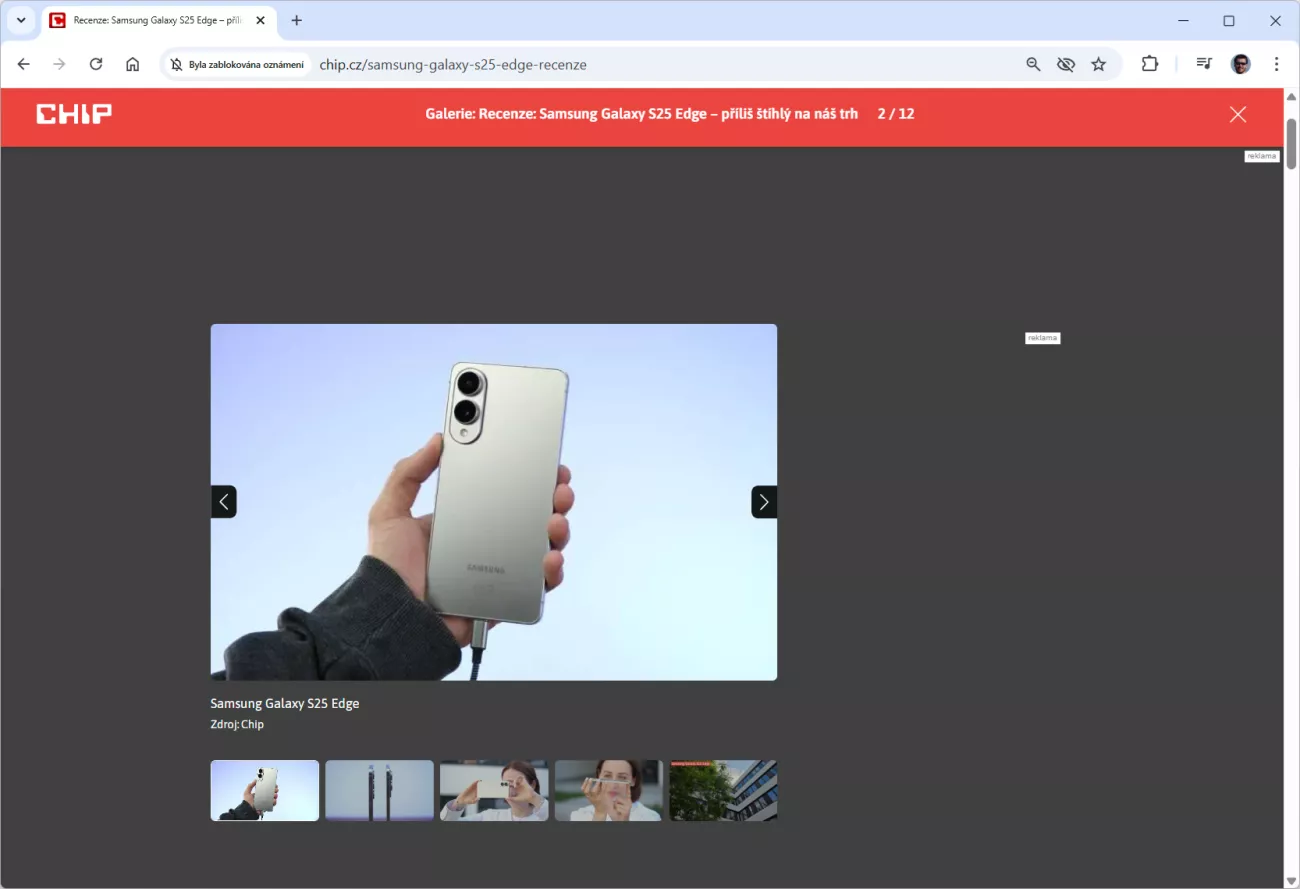
Task: Go to the browser home page
Action: click(132, 64)
